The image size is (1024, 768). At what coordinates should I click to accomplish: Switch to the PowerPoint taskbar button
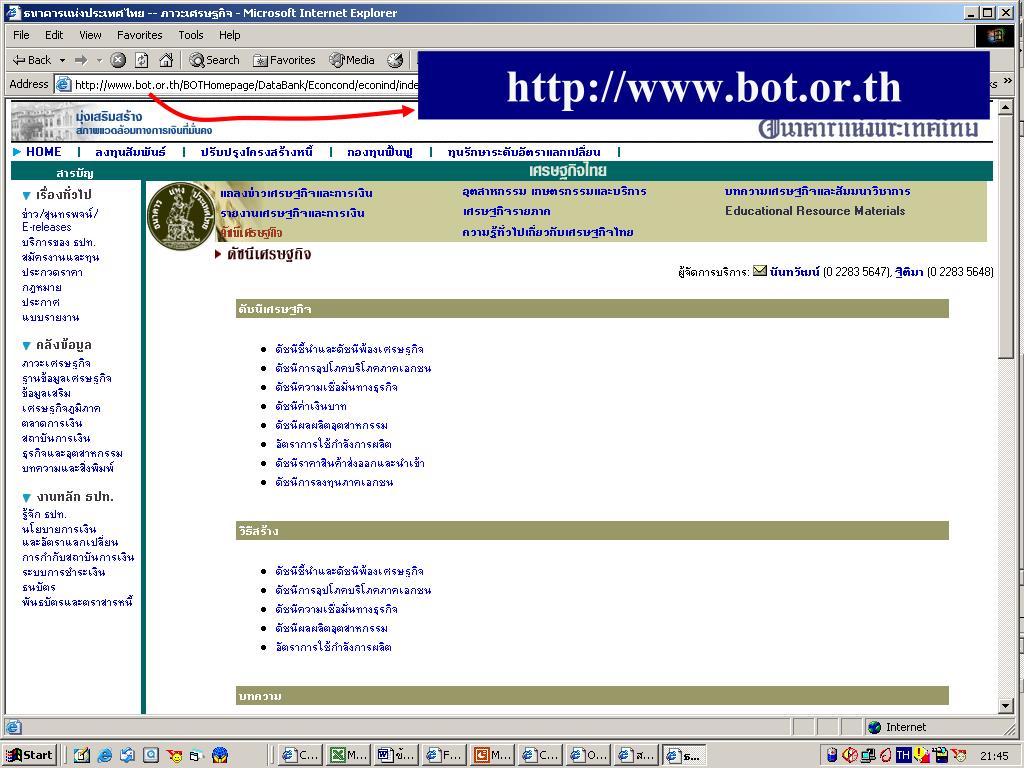[x=492, y=756]
